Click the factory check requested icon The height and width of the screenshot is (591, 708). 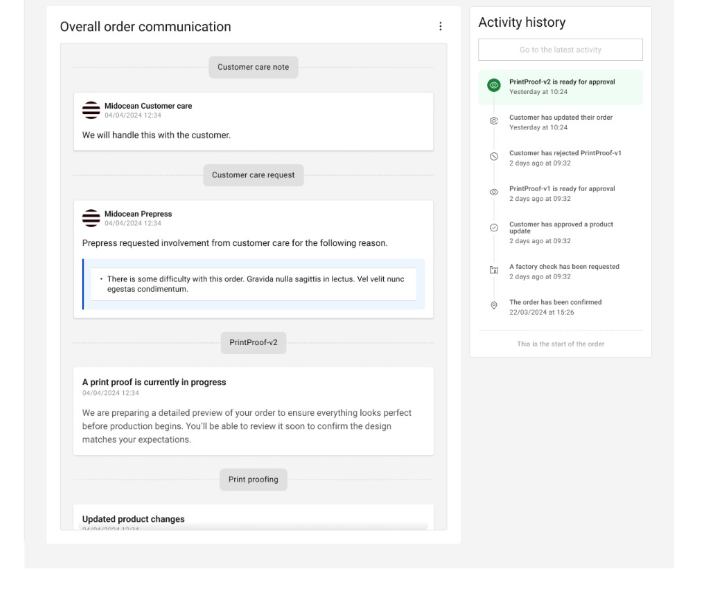coord(494,270)
